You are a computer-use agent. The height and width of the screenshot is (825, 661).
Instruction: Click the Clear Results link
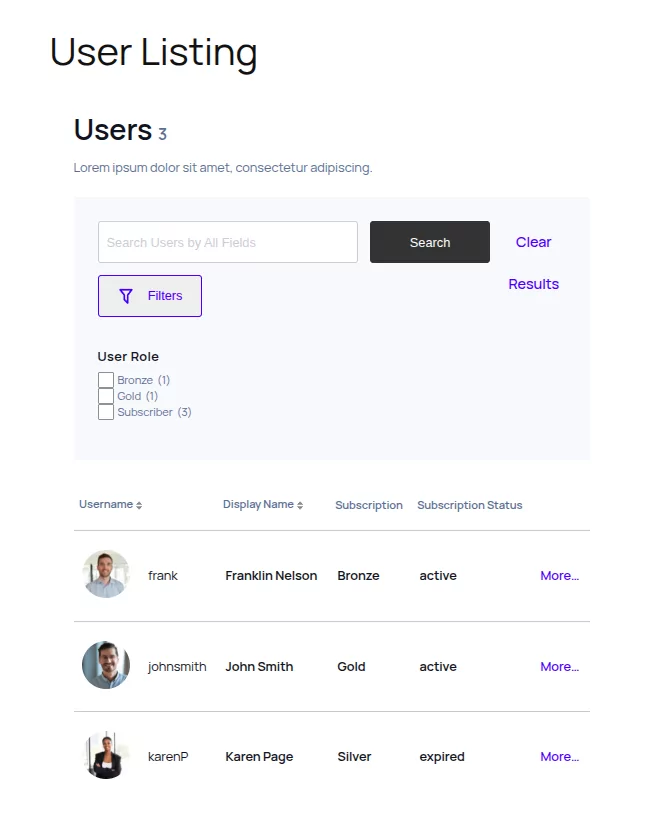pos(534,263)
